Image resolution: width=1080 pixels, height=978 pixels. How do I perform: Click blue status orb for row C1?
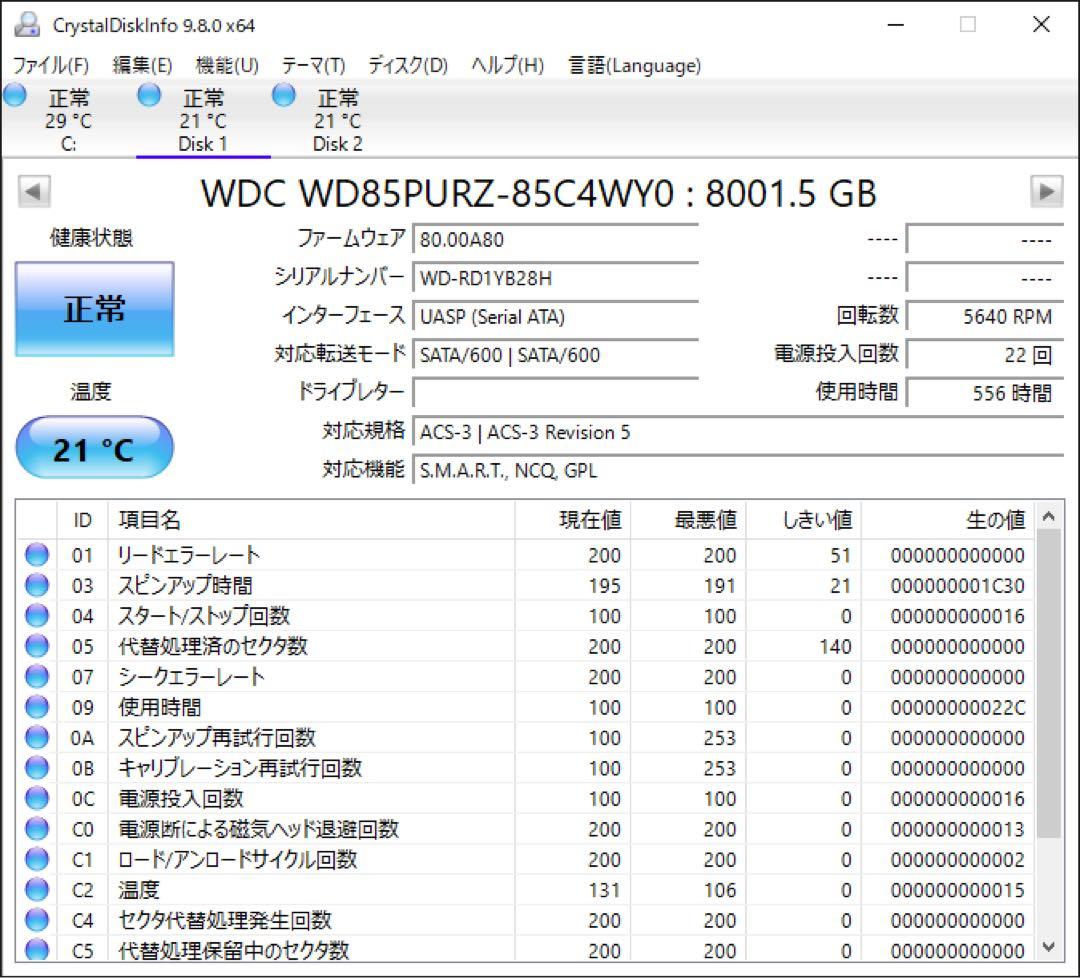point(37,860)
